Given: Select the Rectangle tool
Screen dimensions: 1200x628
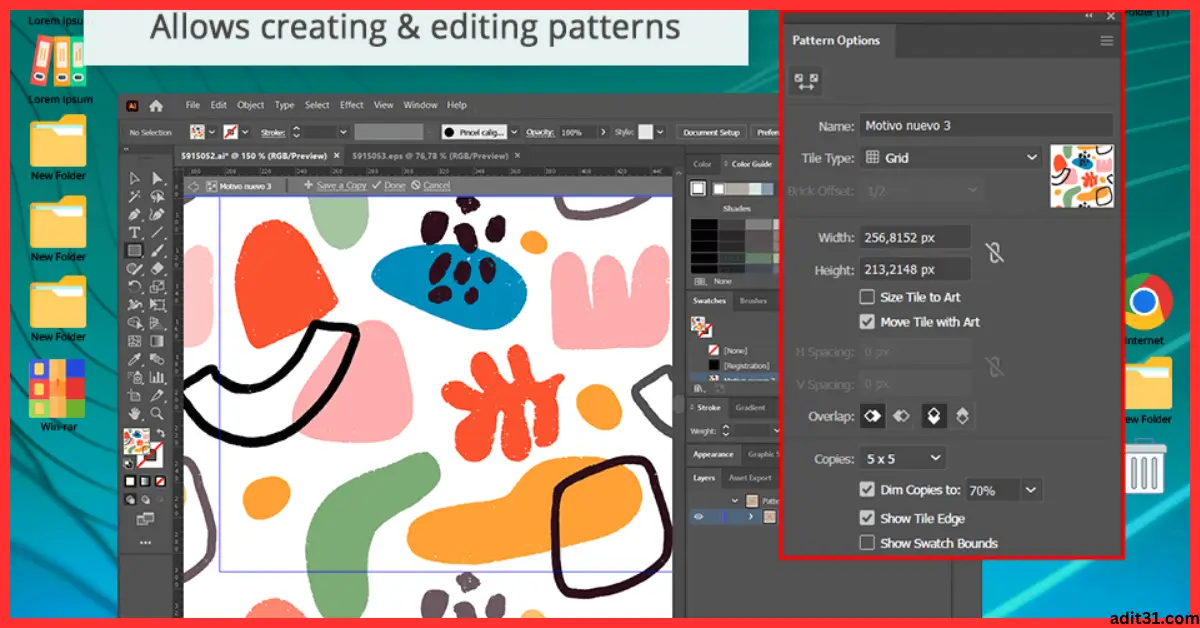Looking at the screenshot, I should (x=134, y=250).
